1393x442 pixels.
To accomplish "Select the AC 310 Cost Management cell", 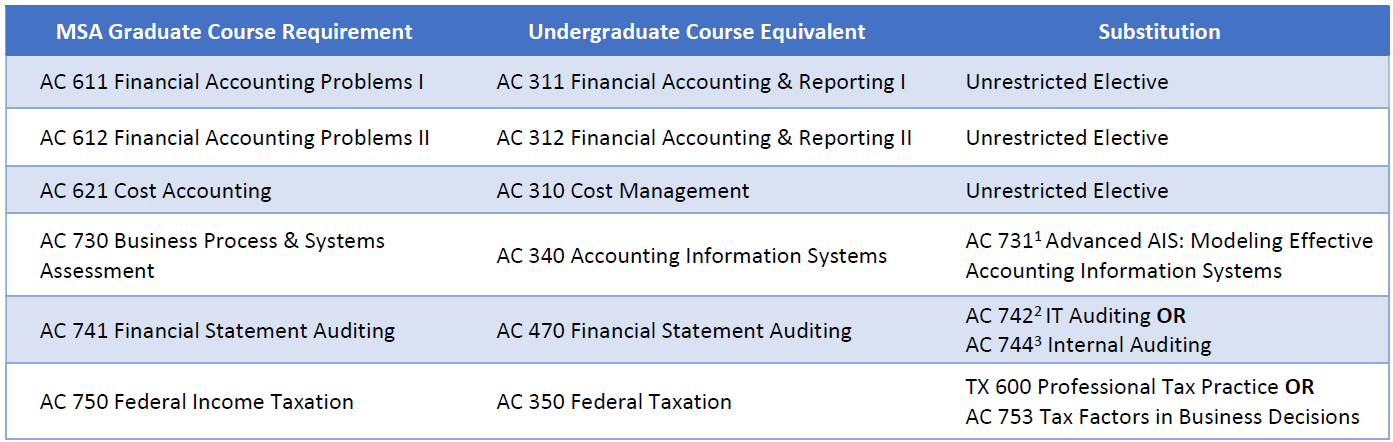I will click(x=623, y=190).
